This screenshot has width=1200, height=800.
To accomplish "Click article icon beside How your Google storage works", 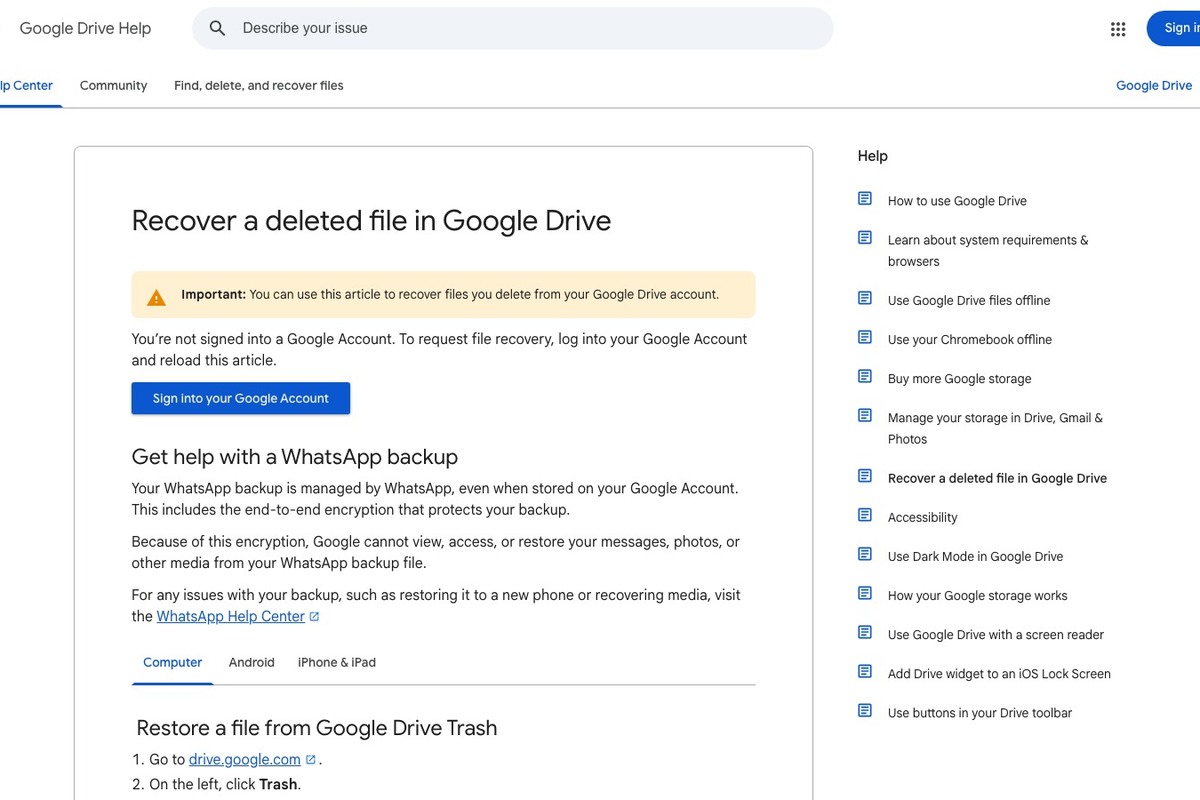I will pyautogui.click(x=865, y=593).
